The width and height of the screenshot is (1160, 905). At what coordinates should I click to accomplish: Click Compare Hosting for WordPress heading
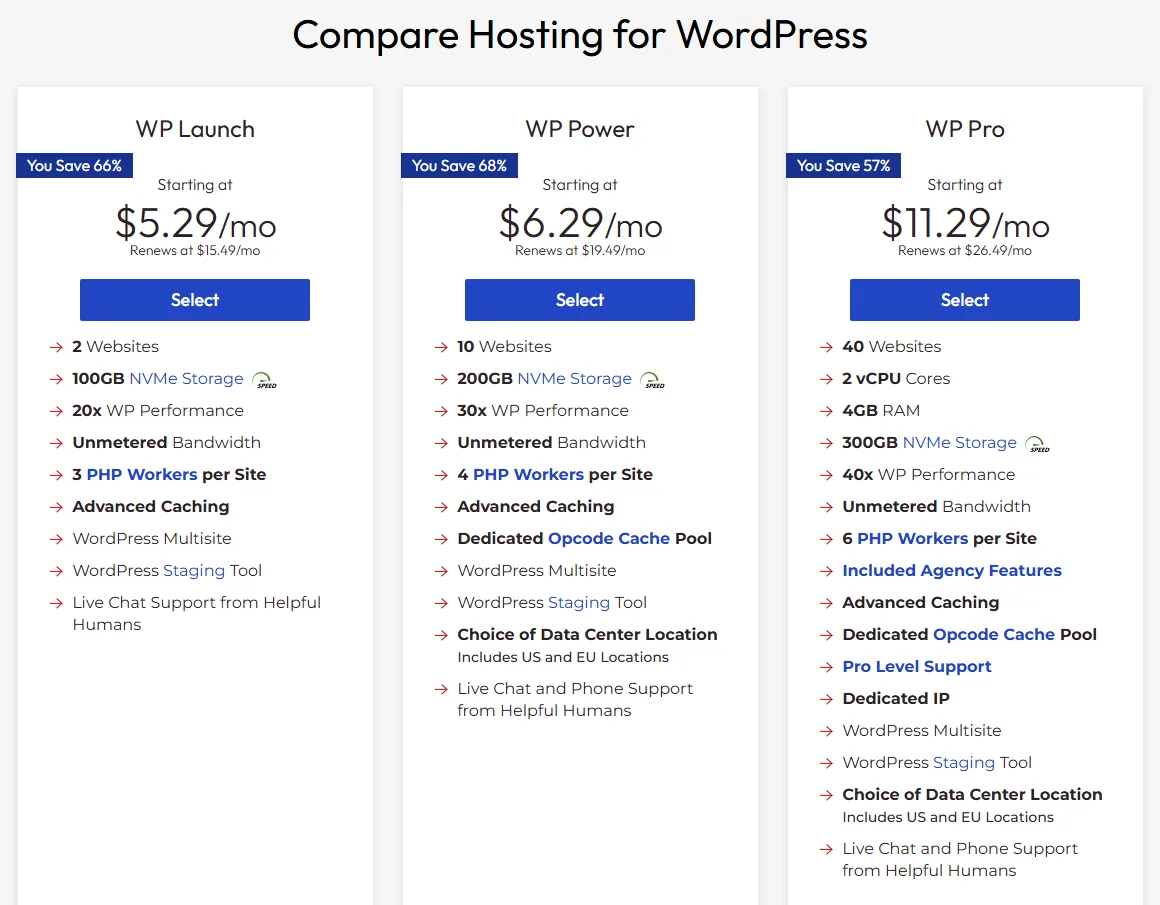[580, 35]
